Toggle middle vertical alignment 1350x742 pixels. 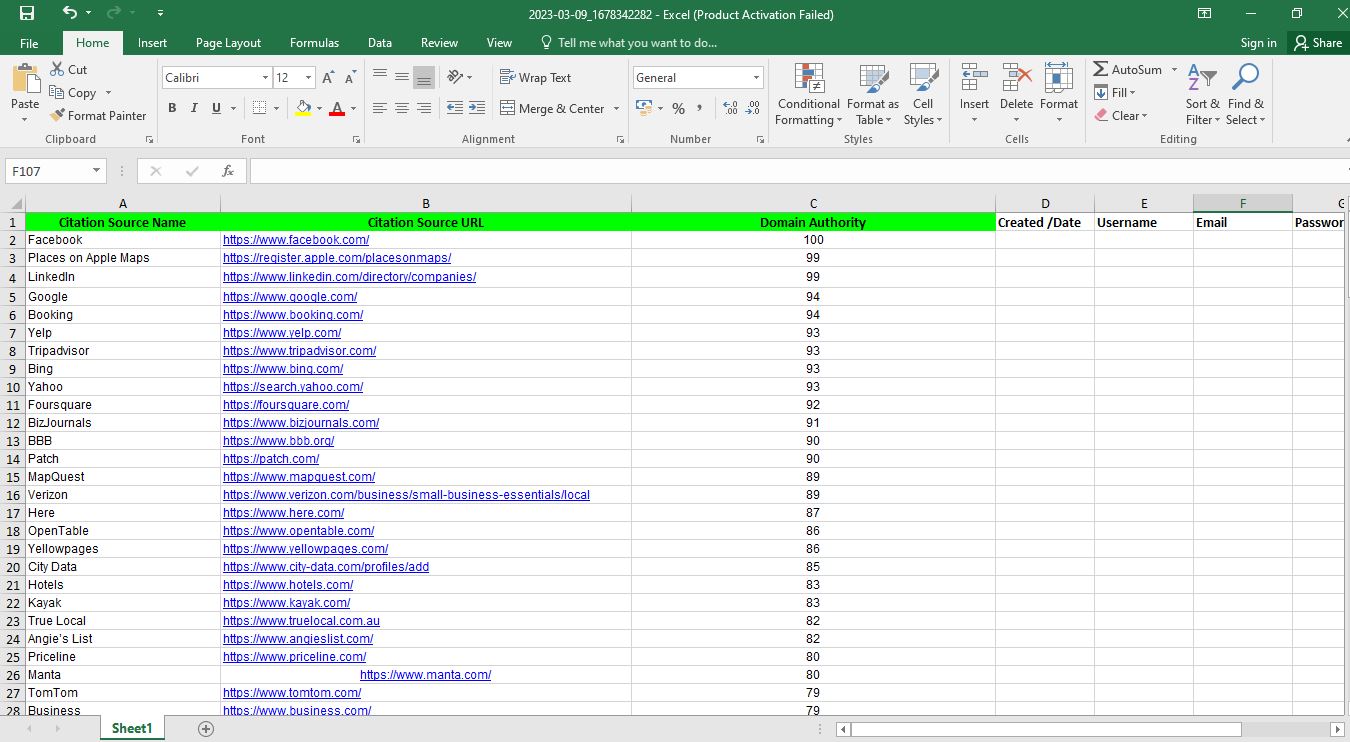[x=402, y=77]
